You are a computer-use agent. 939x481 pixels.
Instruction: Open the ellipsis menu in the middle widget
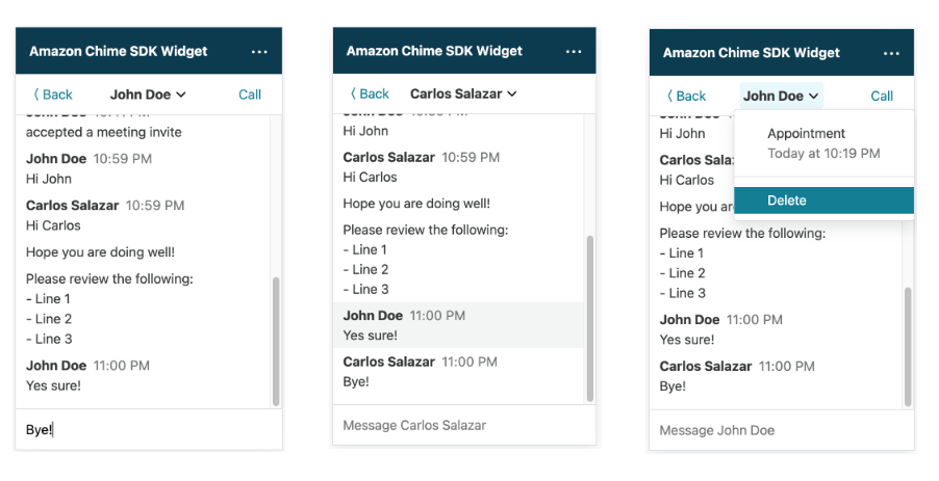[x=574, y=52]
